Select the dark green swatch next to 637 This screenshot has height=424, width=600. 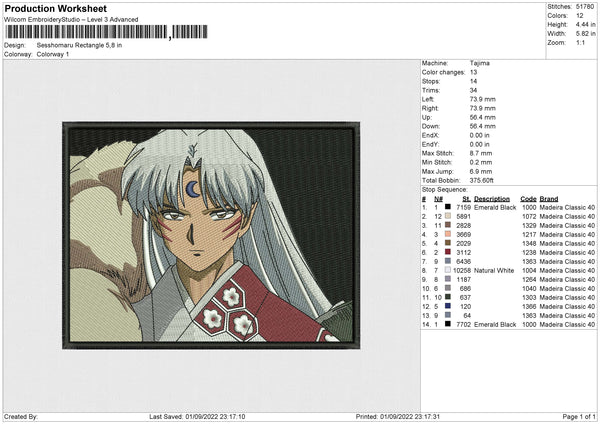pyautogui.click(x=448, y=297)
